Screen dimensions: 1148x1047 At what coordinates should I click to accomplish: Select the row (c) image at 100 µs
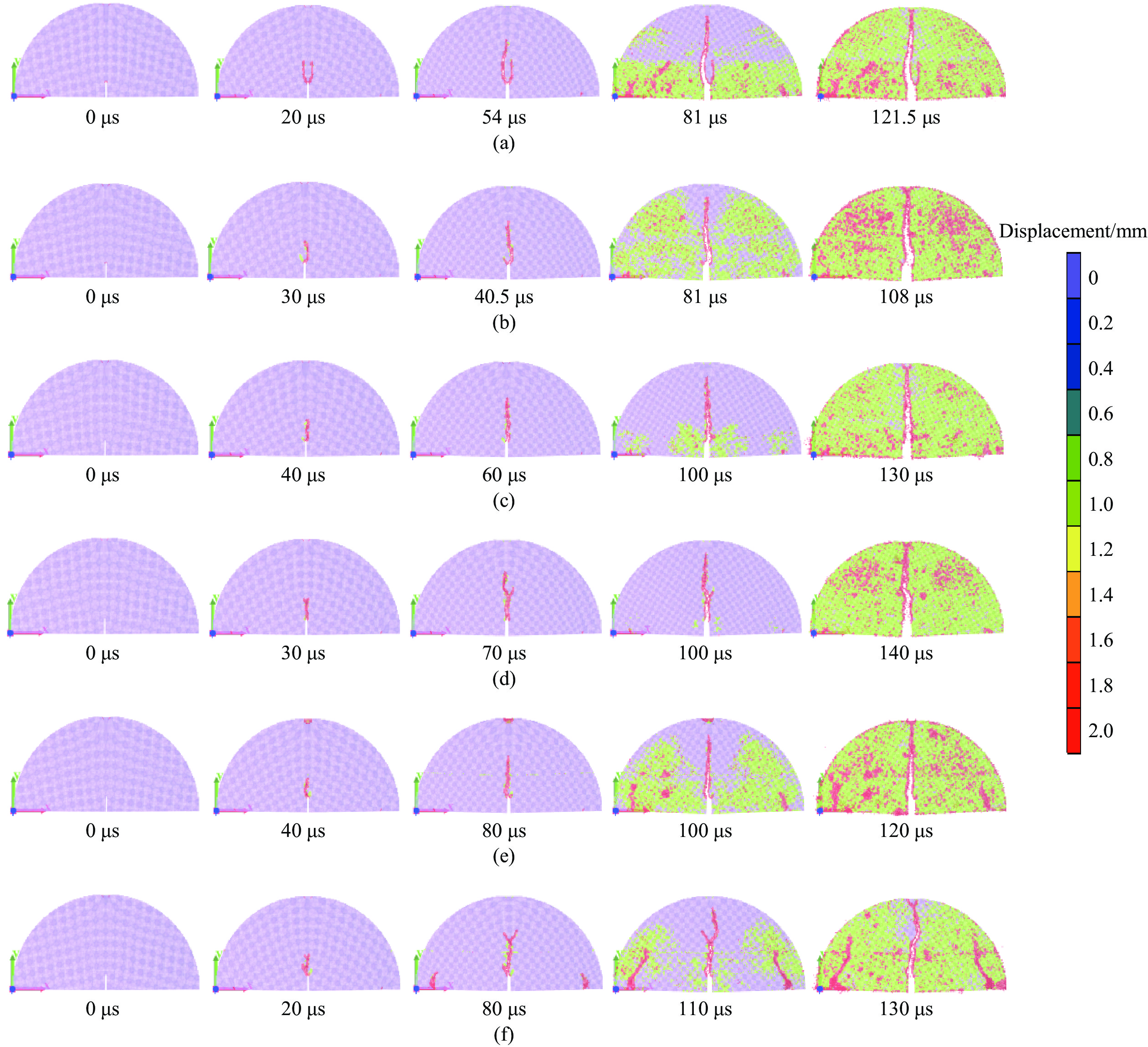pyautogui.click(x=707, y=409)
